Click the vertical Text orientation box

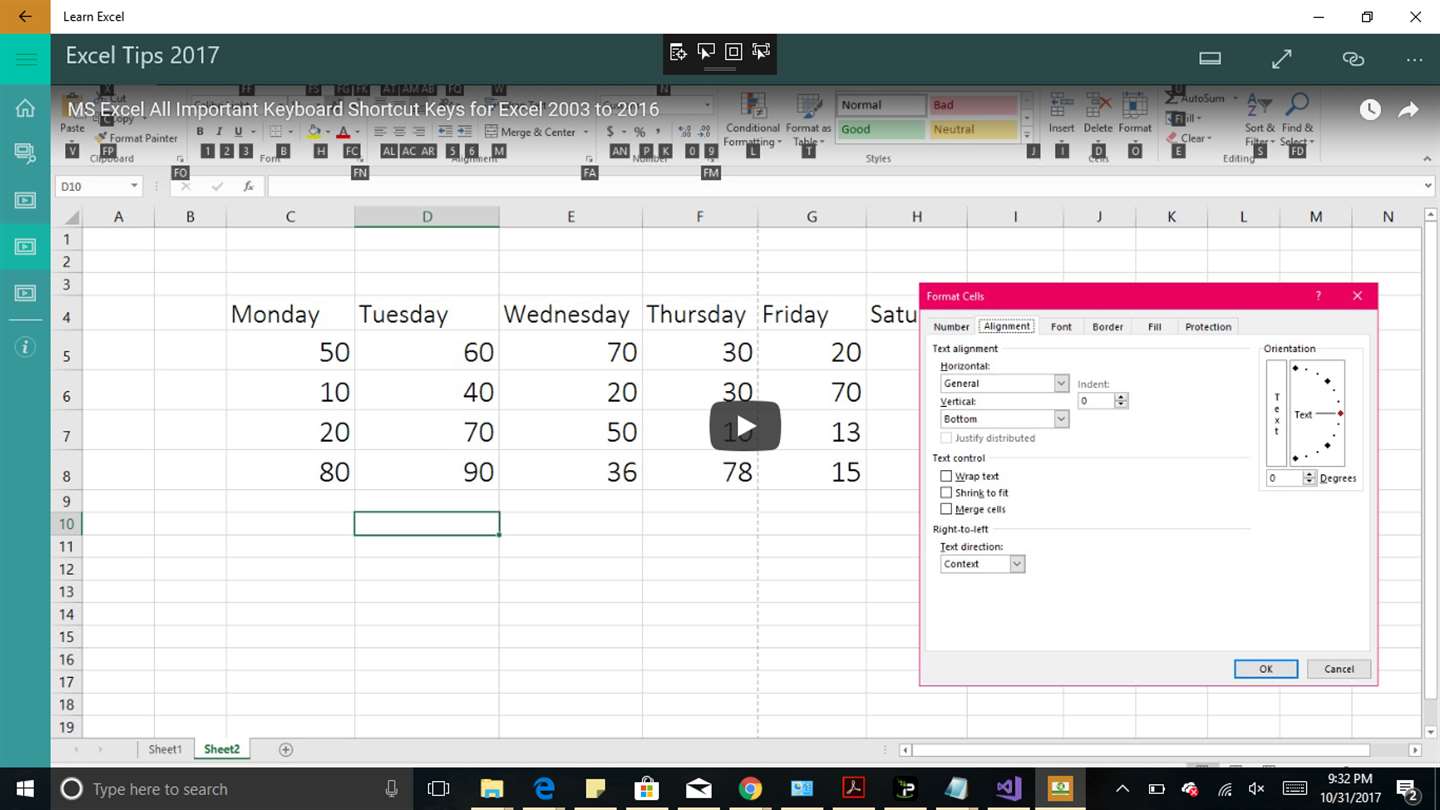tap(1276, 413)
